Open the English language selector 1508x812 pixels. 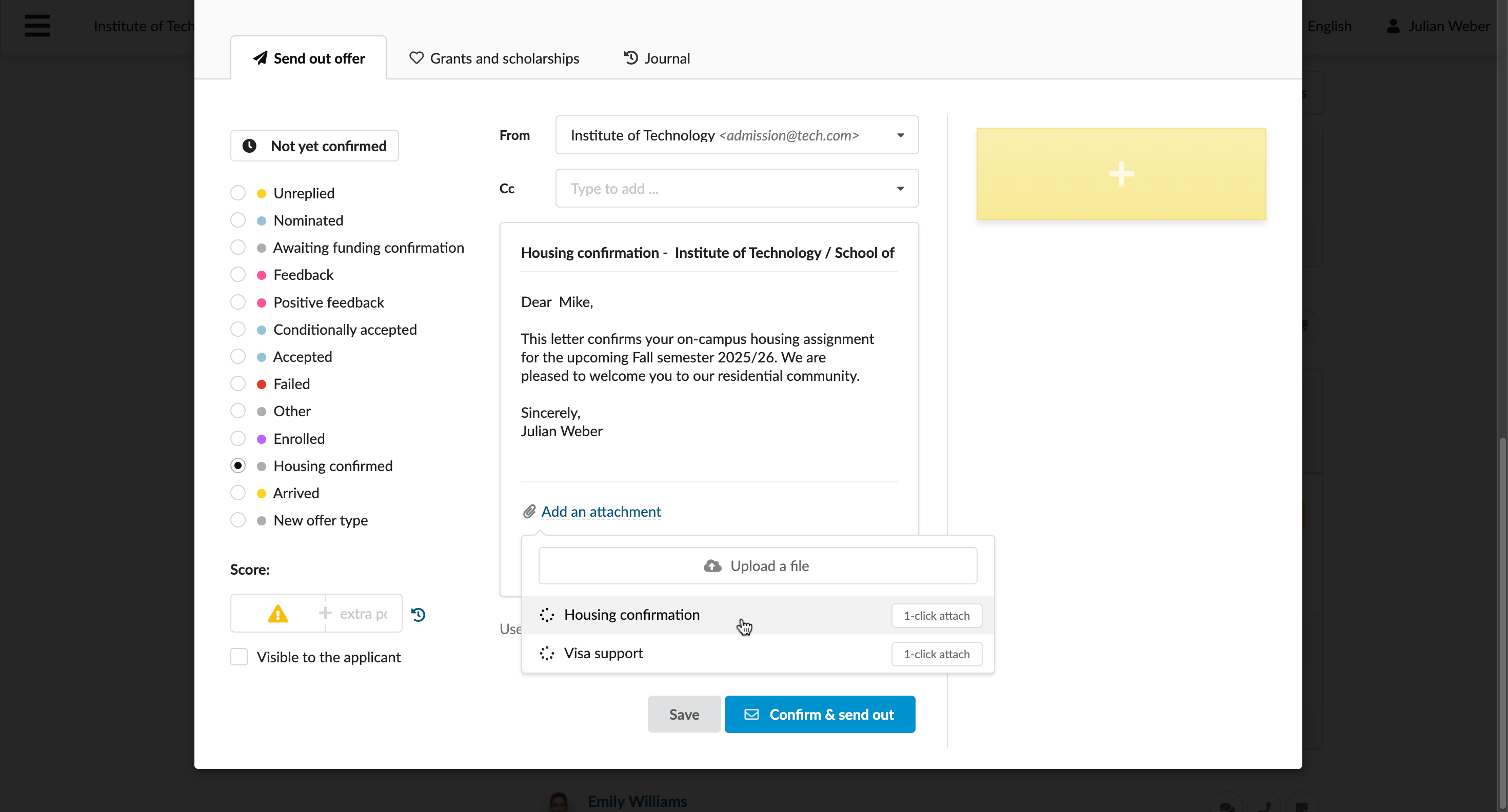point(1329,26)
